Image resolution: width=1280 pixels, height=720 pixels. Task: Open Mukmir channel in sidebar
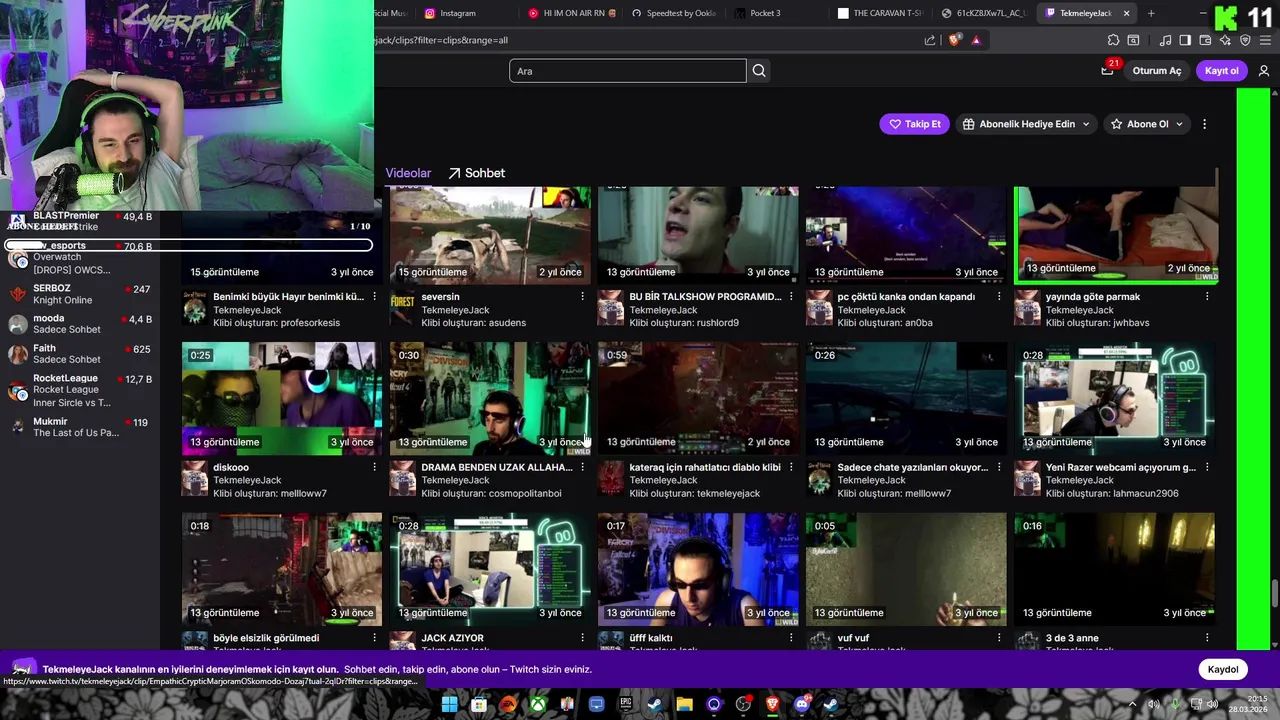coord(80,427)
